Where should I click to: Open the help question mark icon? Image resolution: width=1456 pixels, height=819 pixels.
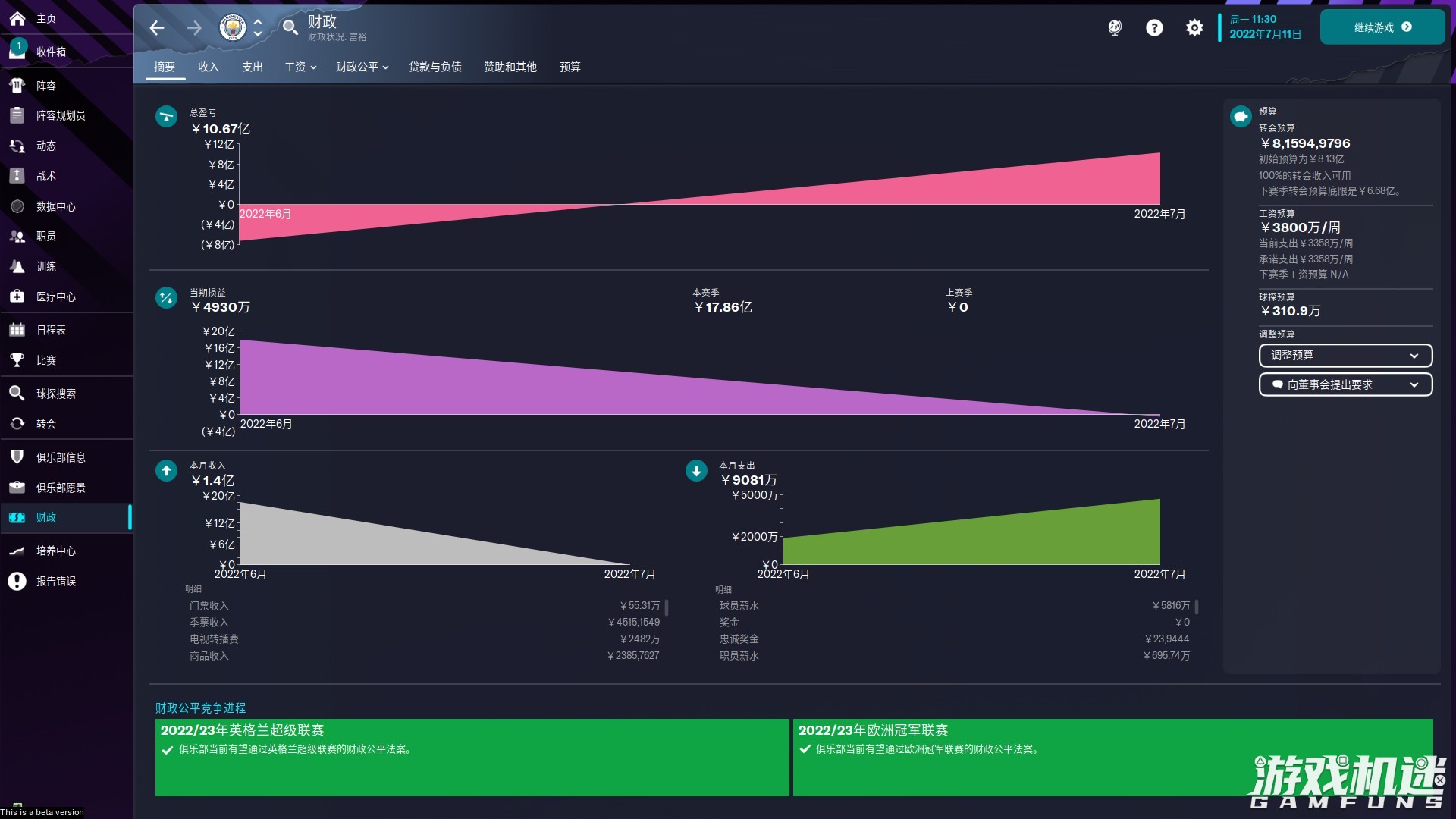pyautogui.click(x=1153, y=27)
